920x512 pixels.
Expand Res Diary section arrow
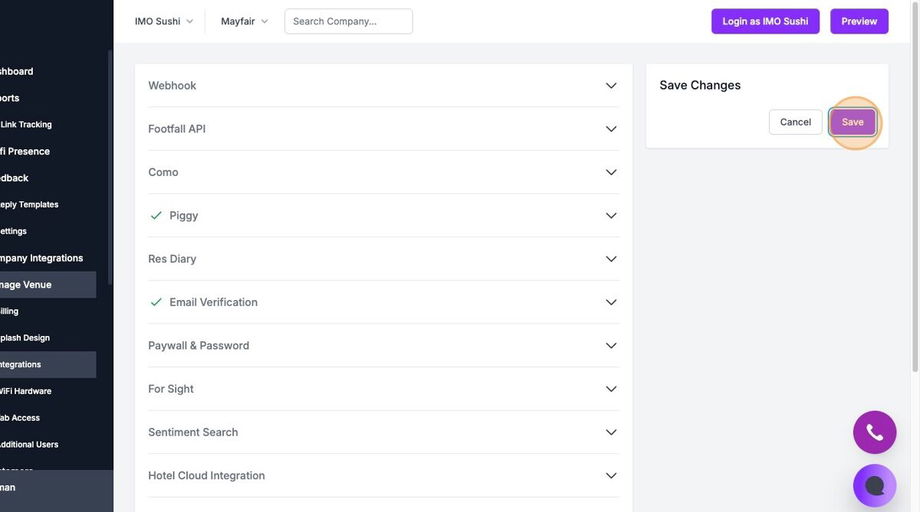611,259
